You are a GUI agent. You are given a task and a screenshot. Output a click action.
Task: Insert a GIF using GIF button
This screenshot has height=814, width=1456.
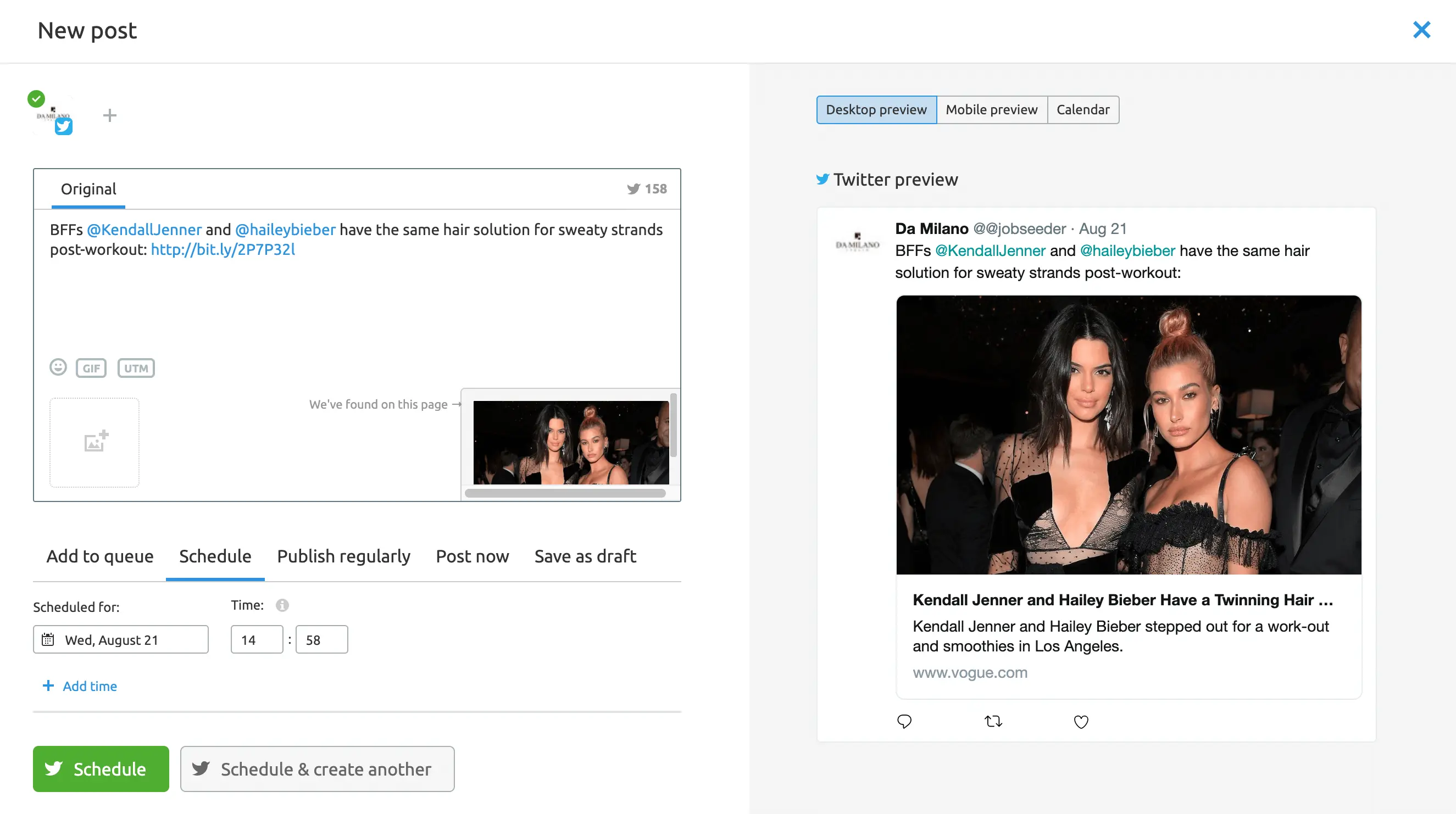(91, 368)
